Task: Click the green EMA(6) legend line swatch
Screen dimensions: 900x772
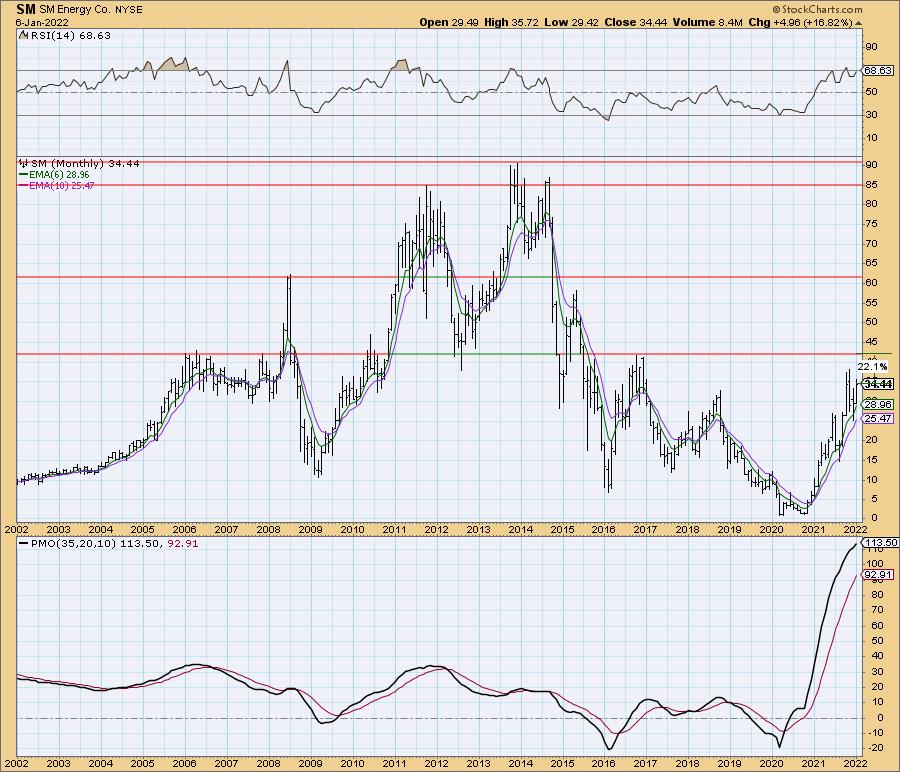Action: click(23, 174)
